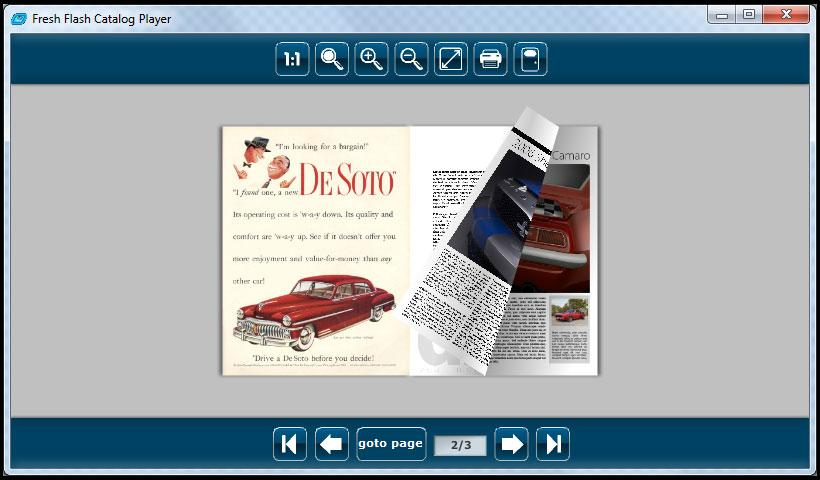Print the catalog using the printer icon
This screenshot has height=480, width=820.
point(491,60)
